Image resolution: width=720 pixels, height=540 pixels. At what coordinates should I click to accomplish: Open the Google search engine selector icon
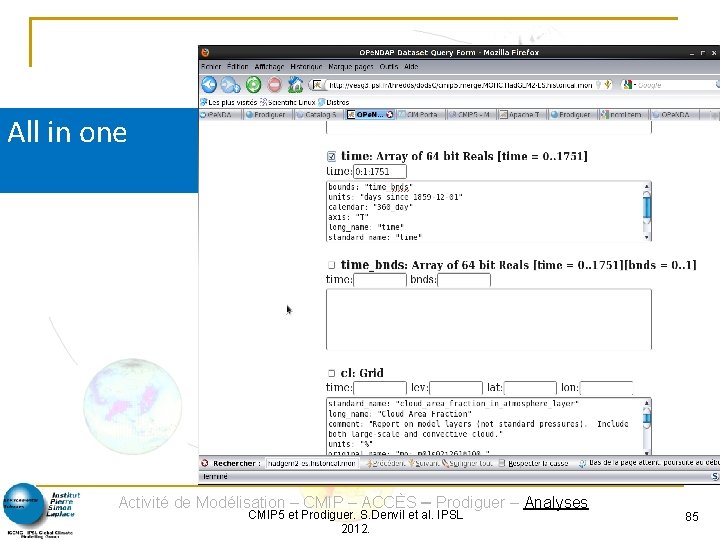627,84
